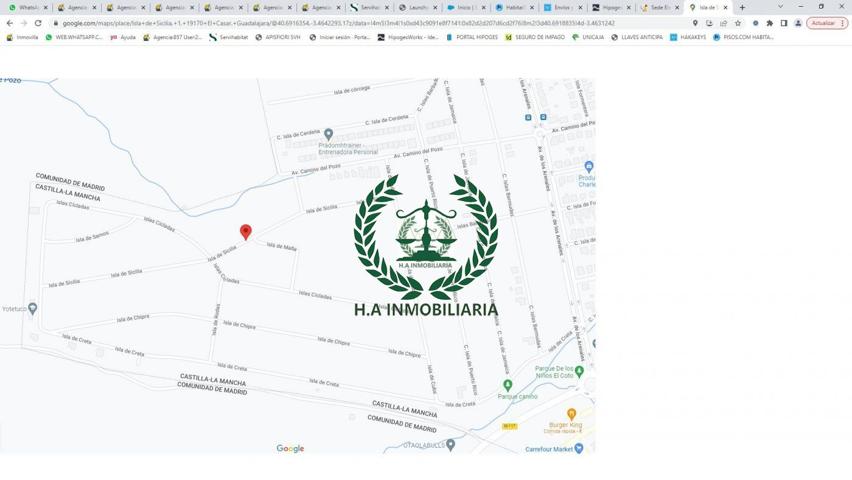The height and width of the screenshot is (480, 852).
Task: Open the browser side panel
Action: coord(784,23)
